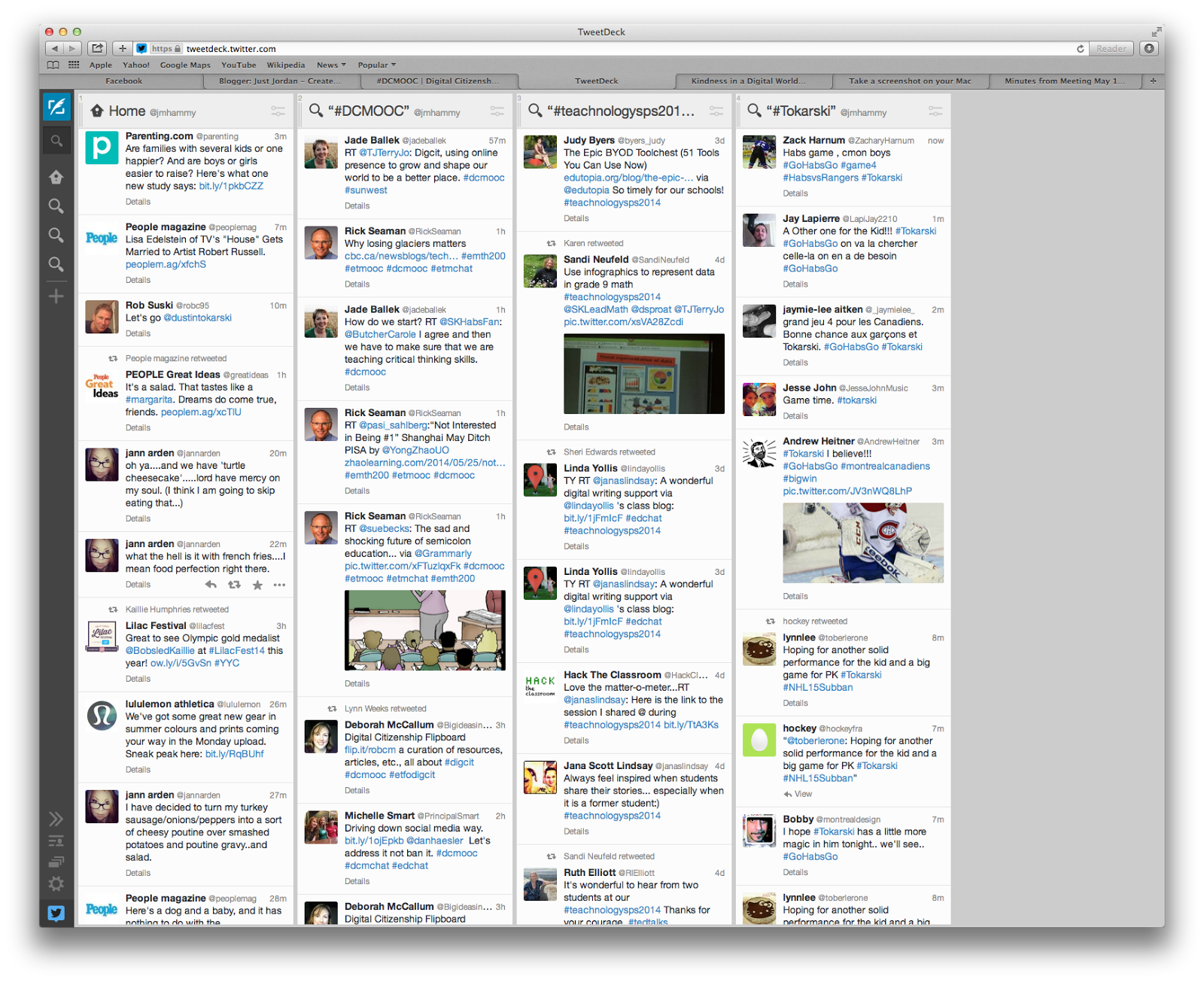Viewport: 1204px width, 982px height.
Task: Show Safari bookmarks sidebar book icon
Action: [53, 65]
